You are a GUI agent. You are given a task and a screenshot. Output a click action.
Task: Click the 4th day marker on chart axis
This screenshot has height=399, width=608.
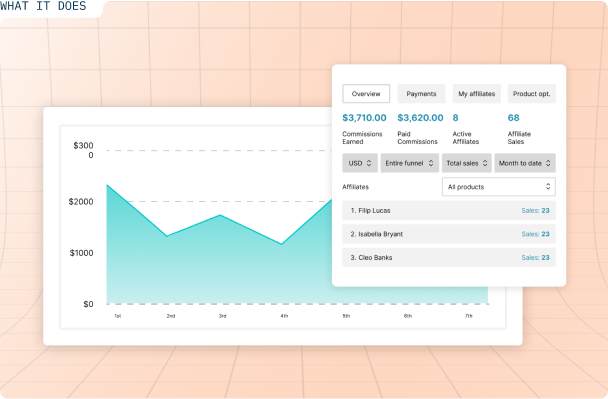click(284, 316)
